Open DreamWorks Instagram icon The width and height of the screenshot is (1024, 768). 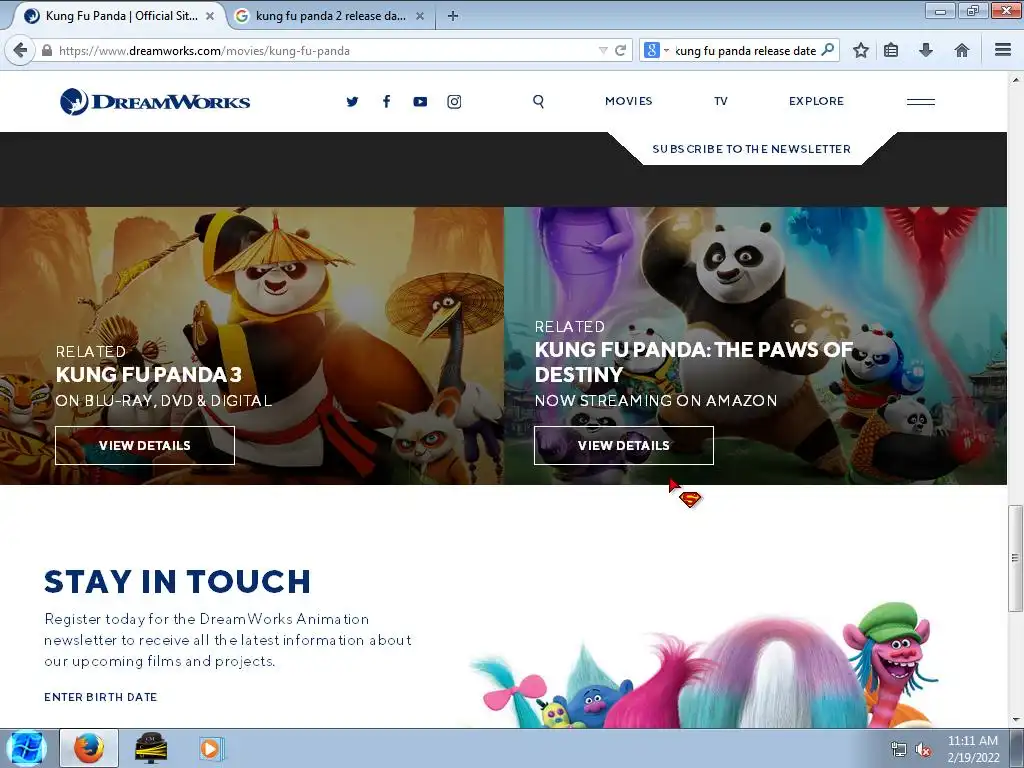tap(454, 101)
